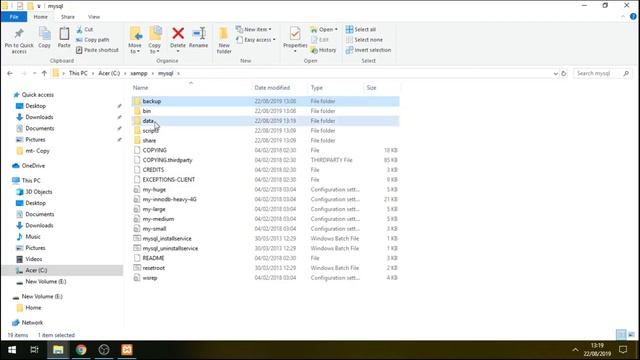Click xampp in address bar path
Screen dimensions: 640x360
point(139,73)
